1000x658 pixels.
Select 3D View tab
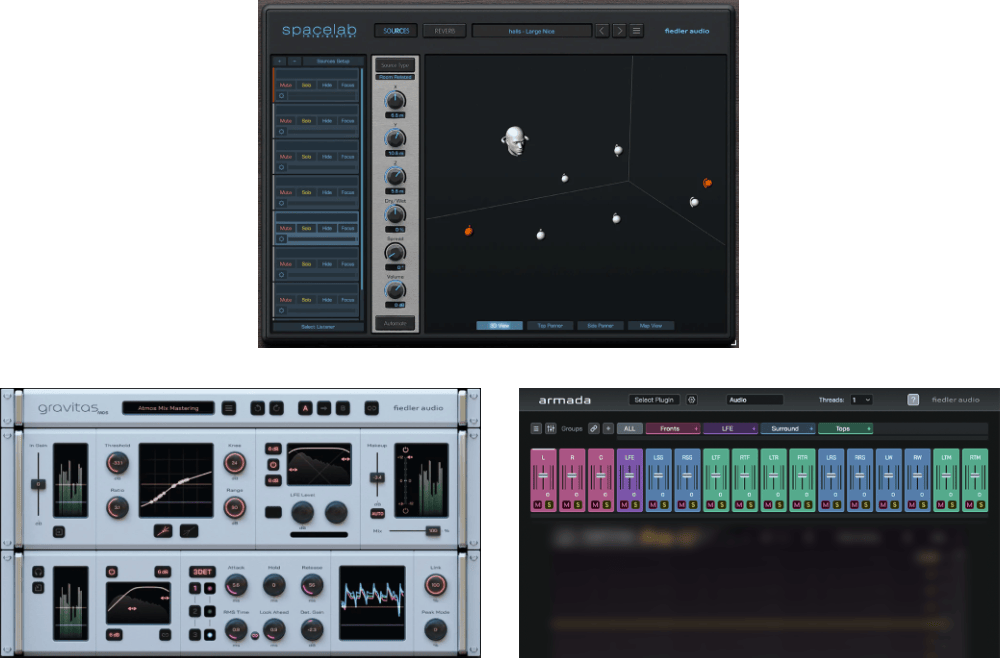pyautogui.click(x=499, y=326)
